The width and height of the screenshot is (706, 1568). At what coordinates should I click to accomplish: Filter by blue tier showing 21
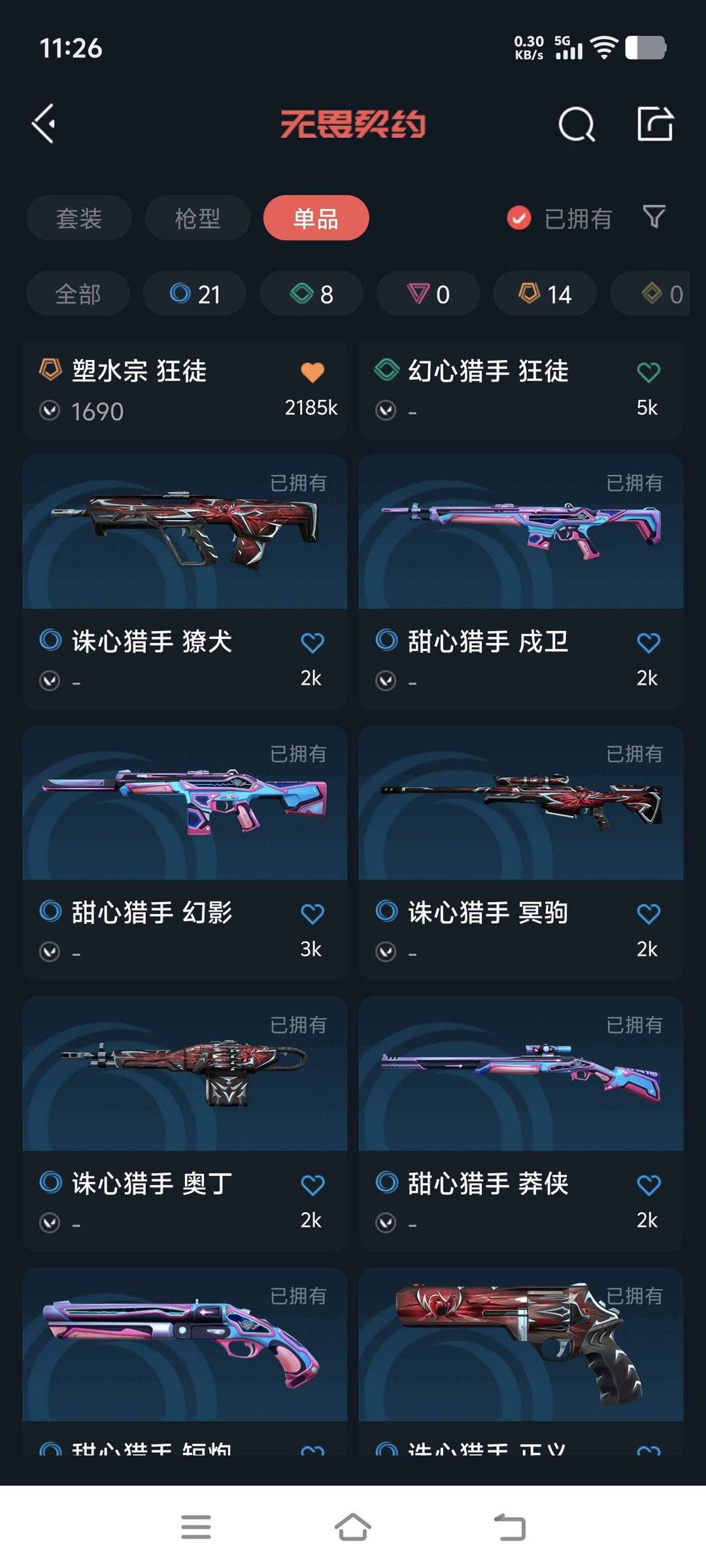[x=195, y=293]
